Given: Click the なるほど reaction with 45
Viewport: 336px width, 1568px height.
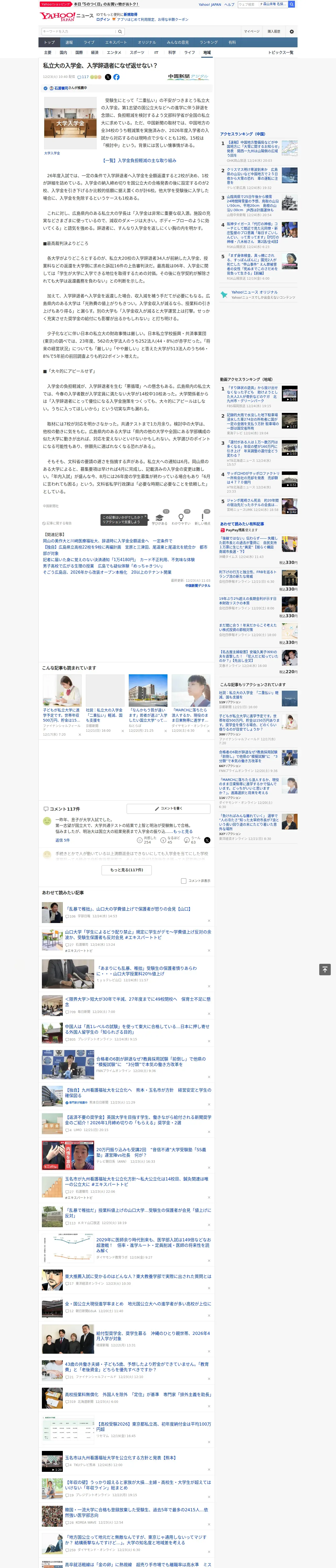Looking at the screenshot, I should 170,839.
